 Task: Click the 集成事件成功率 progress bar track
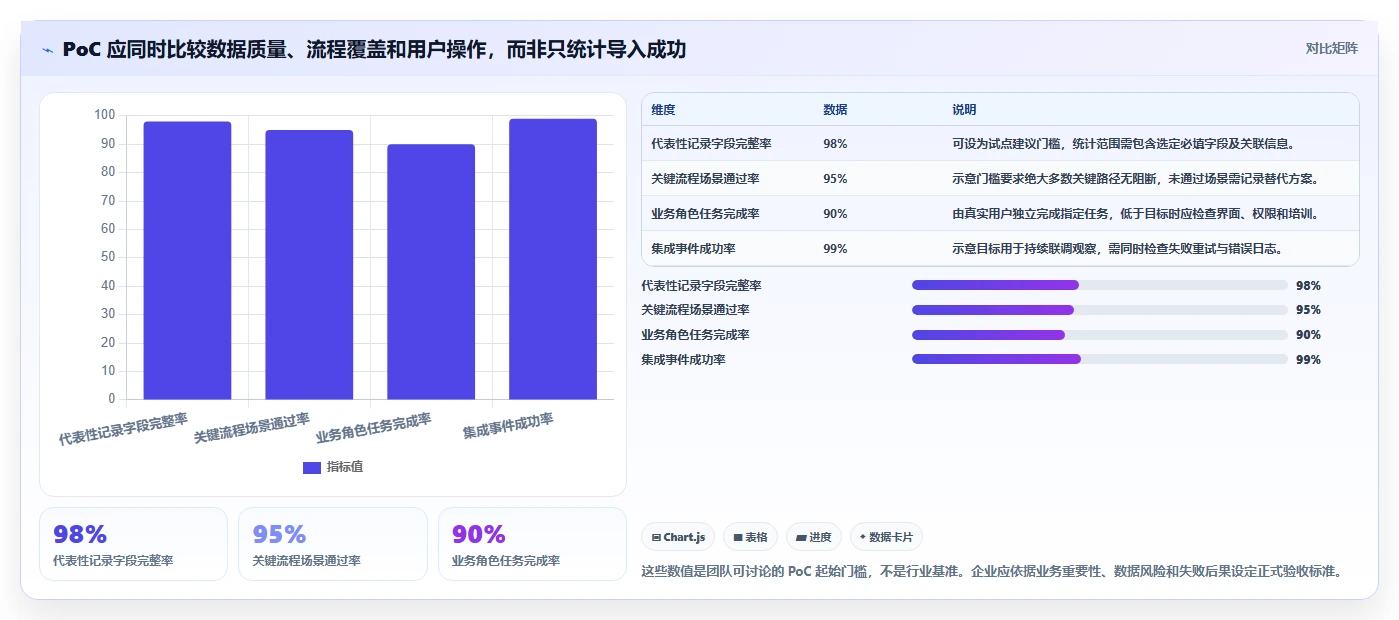coord(1099,359)
